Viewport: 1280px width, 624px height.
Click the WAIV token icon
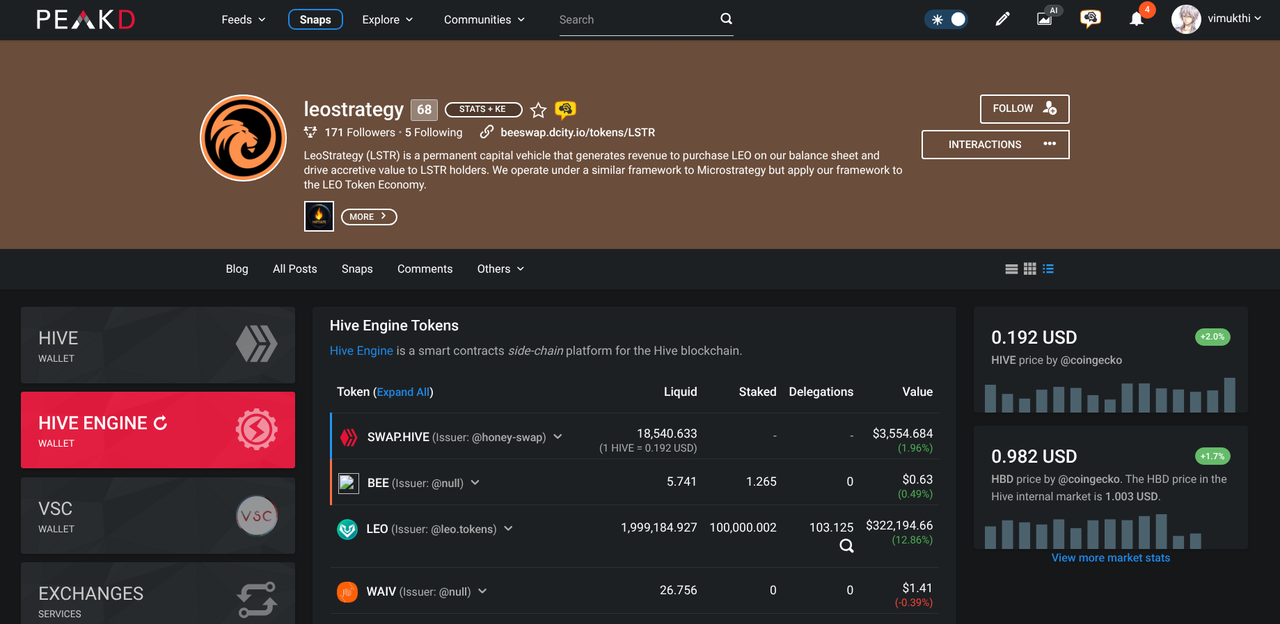click(x=347, y=592)
